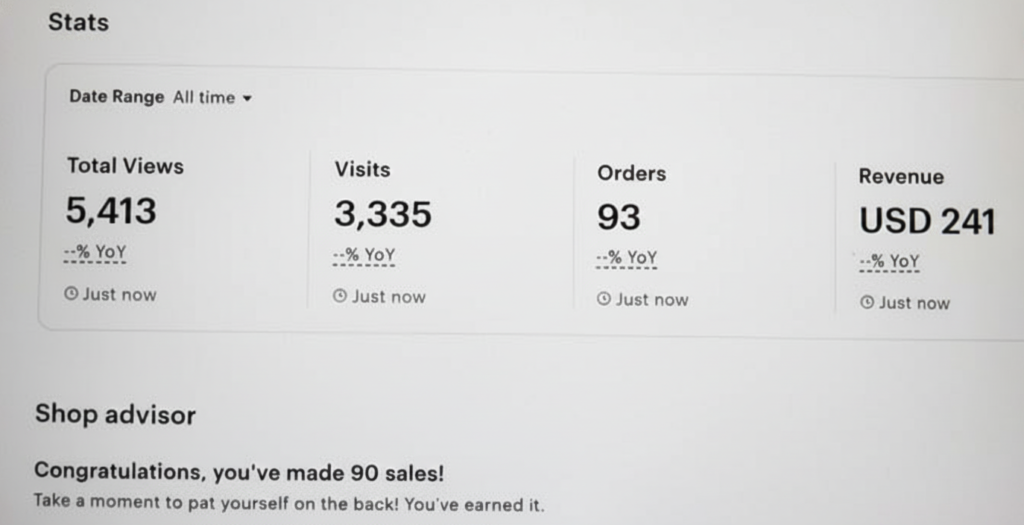Select the Orders stat 93
Screen dimensions: 1024x525
click(619, 217)
